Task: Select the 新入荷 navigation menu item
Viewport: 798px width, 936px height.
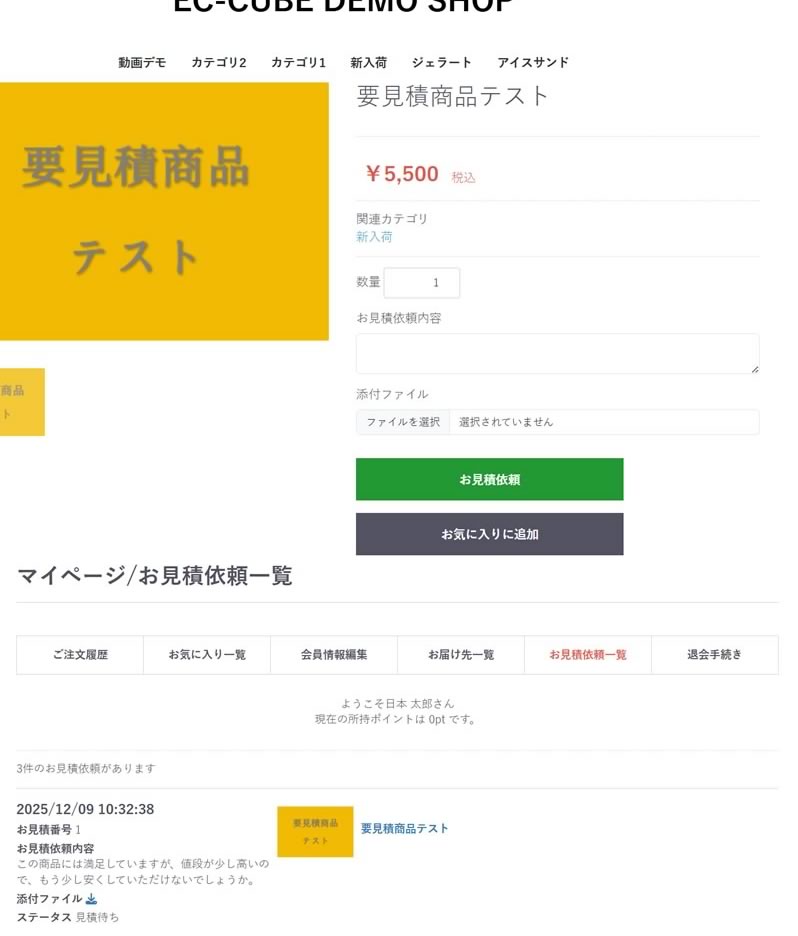Action: point(368,62)
